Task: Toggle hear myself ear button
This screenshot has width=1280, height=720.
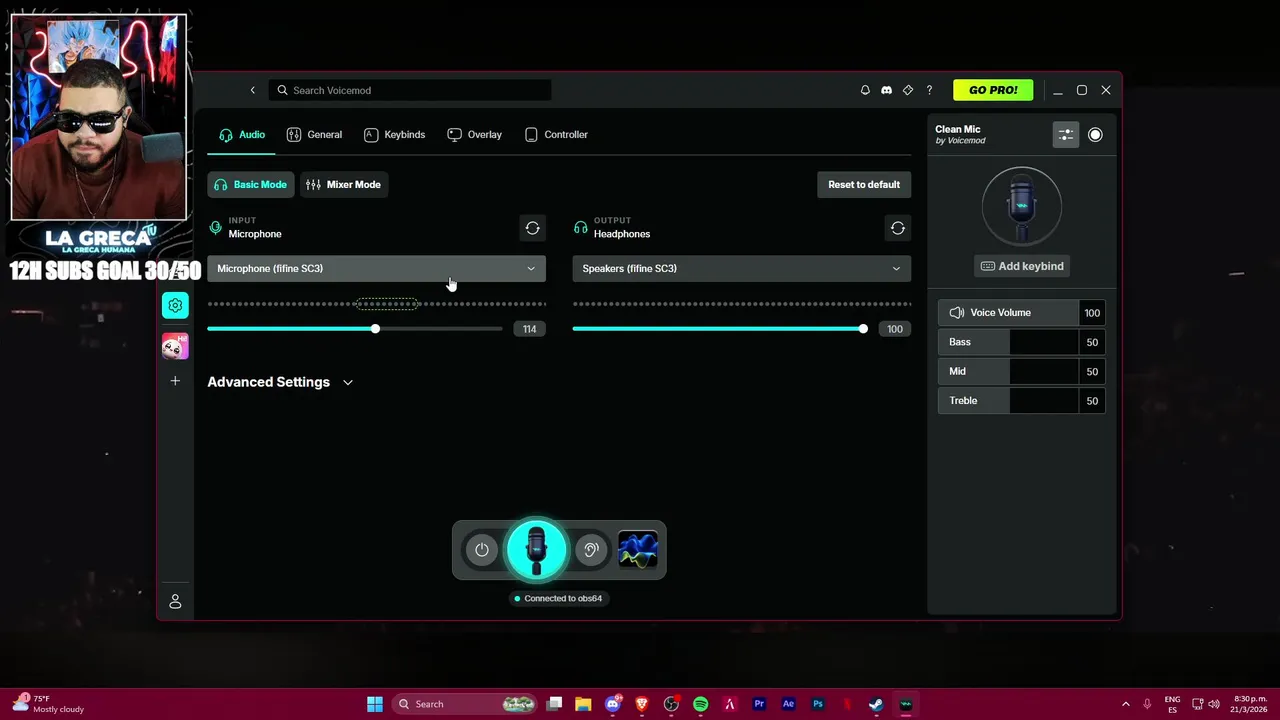Action: pos(591,549)
